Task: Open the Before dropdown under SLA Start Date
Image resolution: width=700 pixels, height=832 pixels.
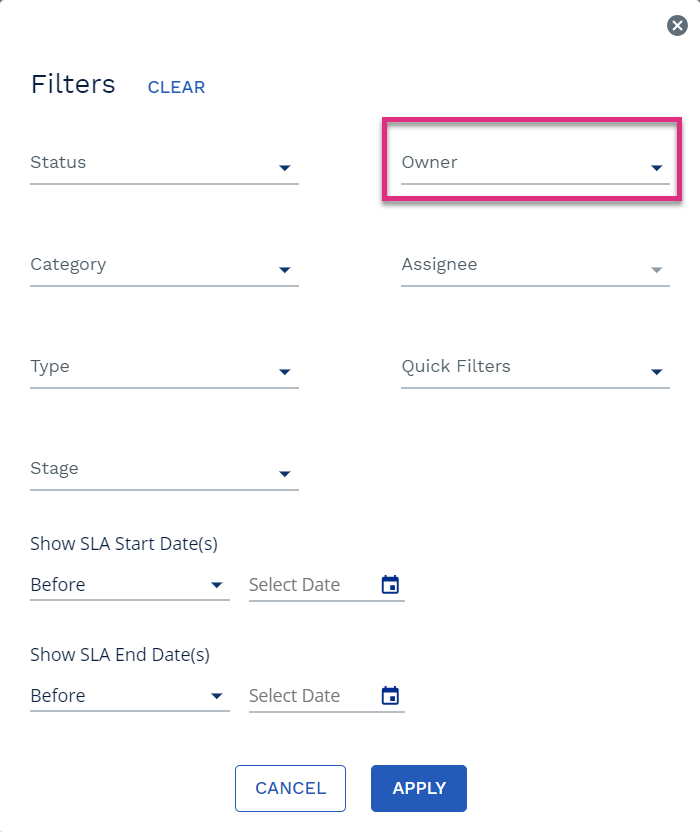Action: point(130,585)
